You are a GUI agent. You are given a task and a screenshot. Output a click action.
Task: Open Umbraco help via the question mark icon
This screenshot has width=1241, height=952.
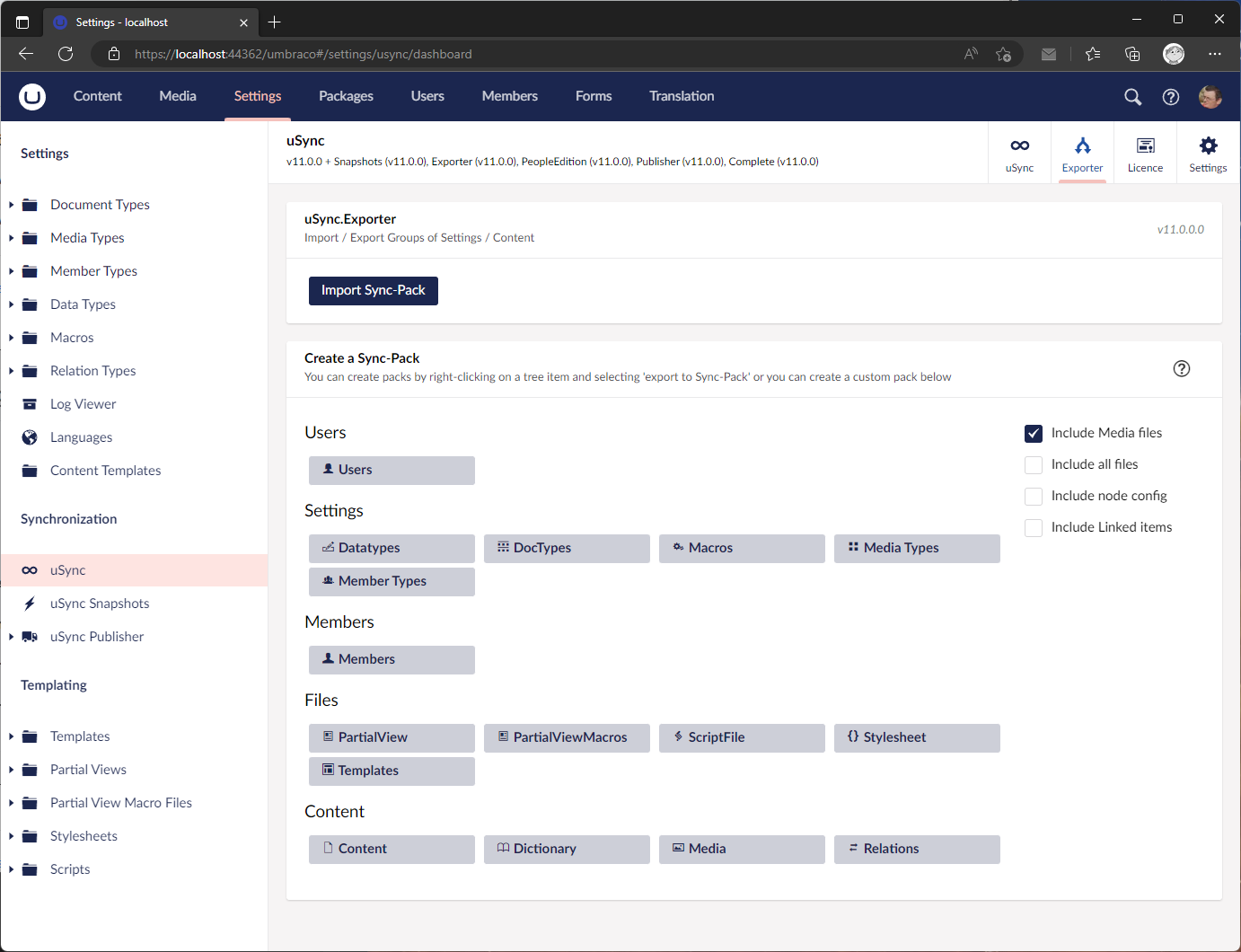[x=1170, y=96]
